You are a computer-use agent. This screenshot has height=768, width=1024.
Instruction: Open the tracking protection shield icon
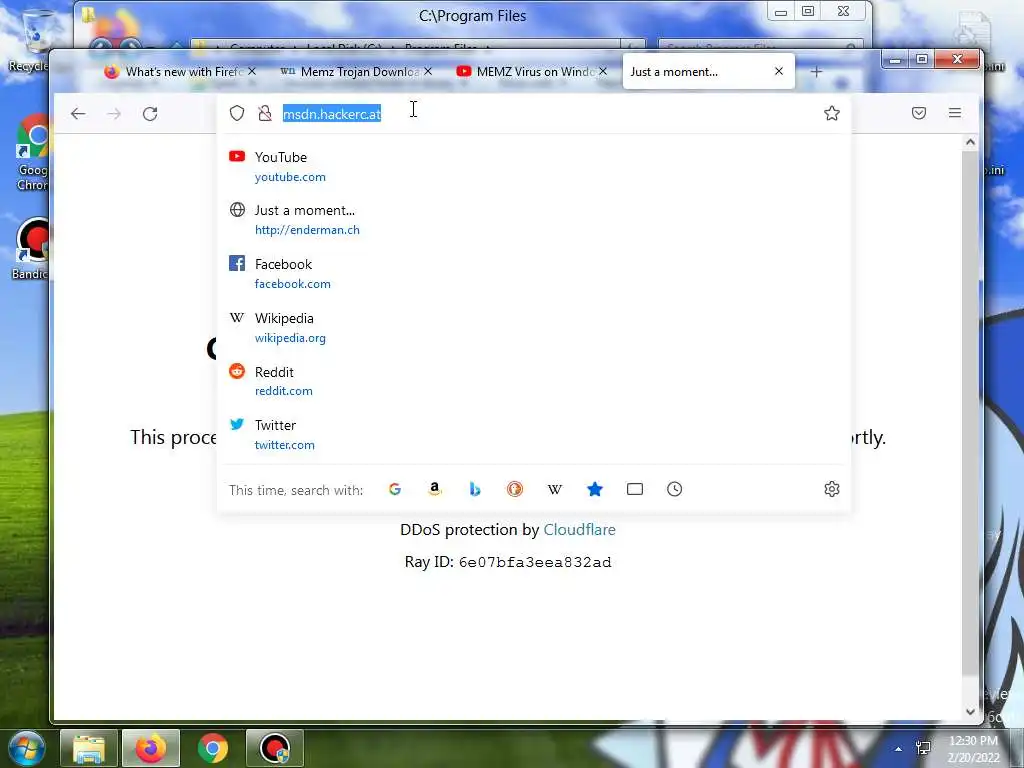point(237,114)
